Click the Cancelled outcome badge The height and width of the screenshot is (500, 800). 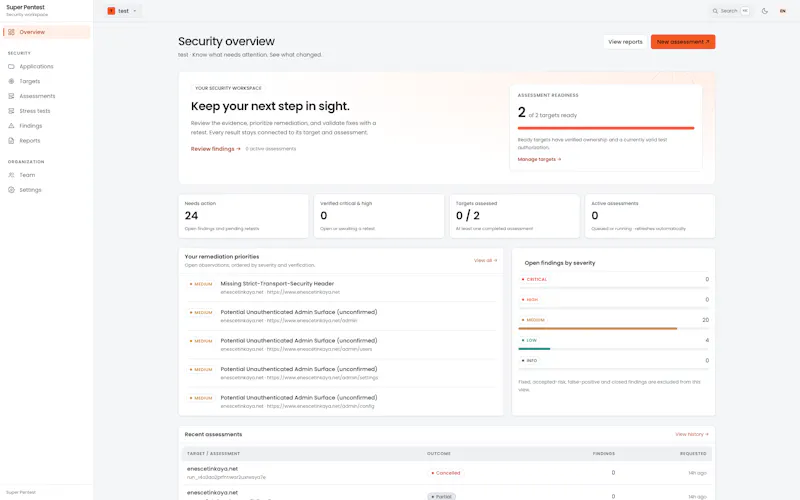[x=445, y=473]
